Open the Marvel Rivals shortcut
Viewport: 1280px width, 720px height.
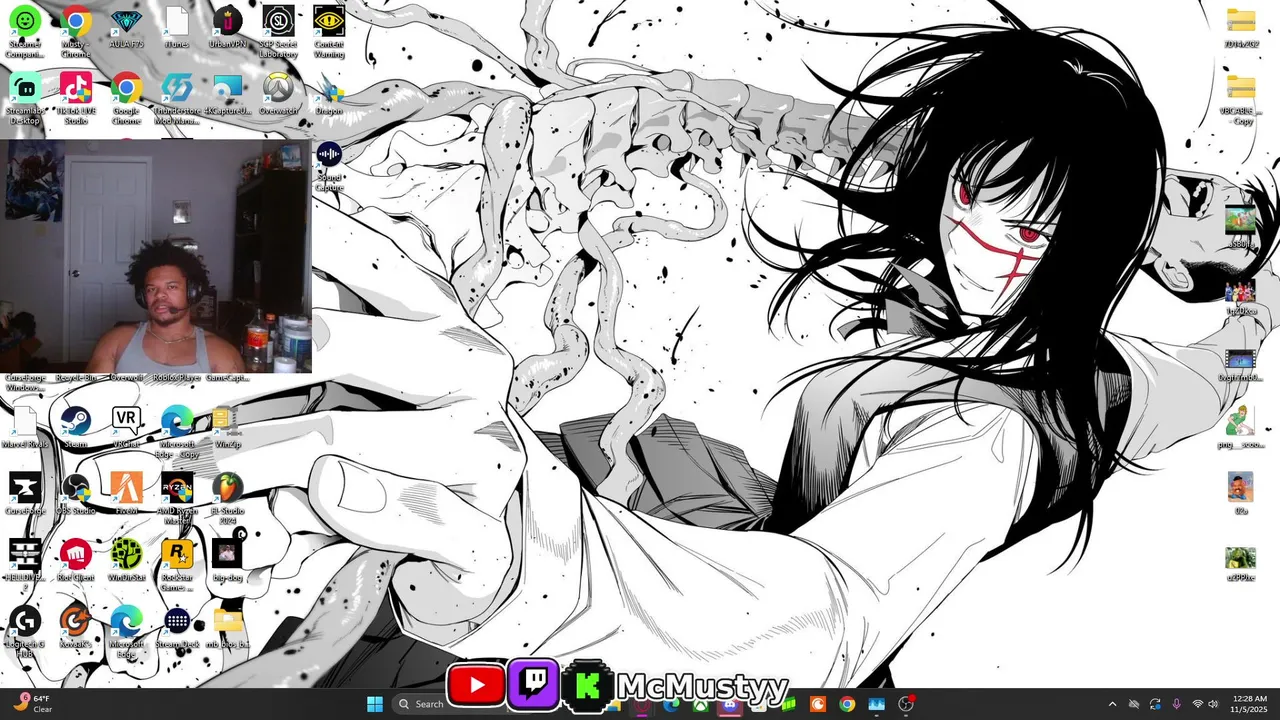(25, 427)
